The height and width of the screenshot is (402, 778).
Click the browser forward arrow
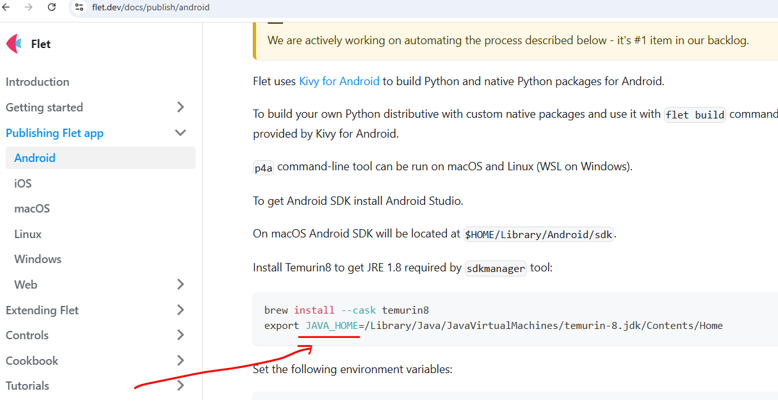(29, 7)
